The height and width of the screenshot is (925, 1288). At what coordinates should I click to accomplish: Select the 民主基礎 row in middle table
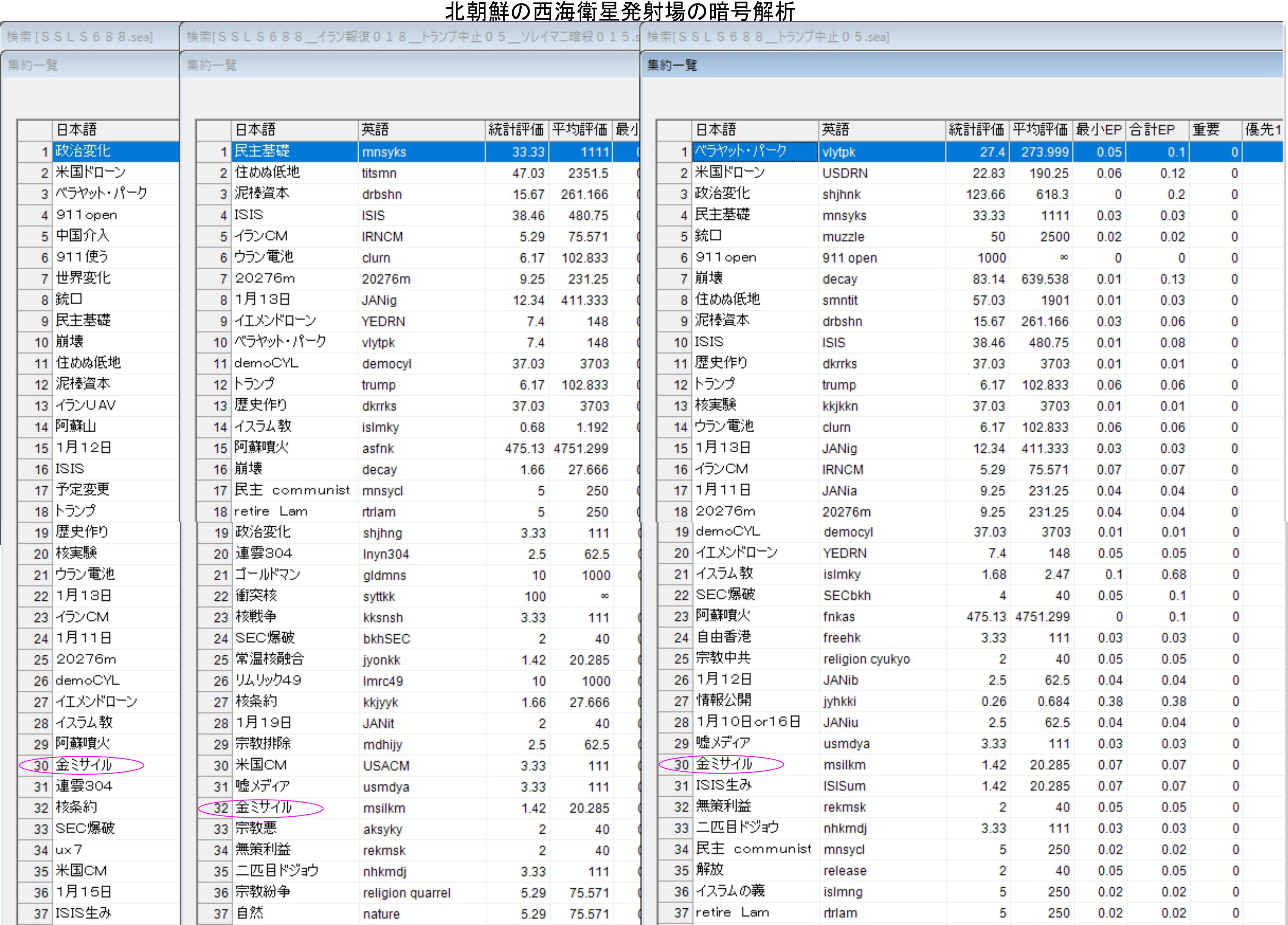pos(262,152)
